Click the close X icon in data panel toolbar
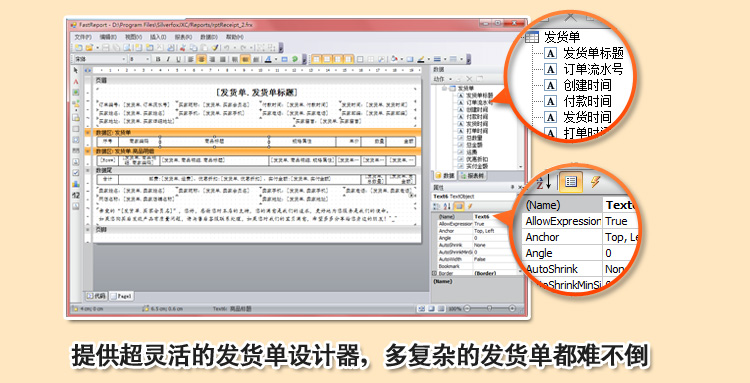 pos(469,79)
